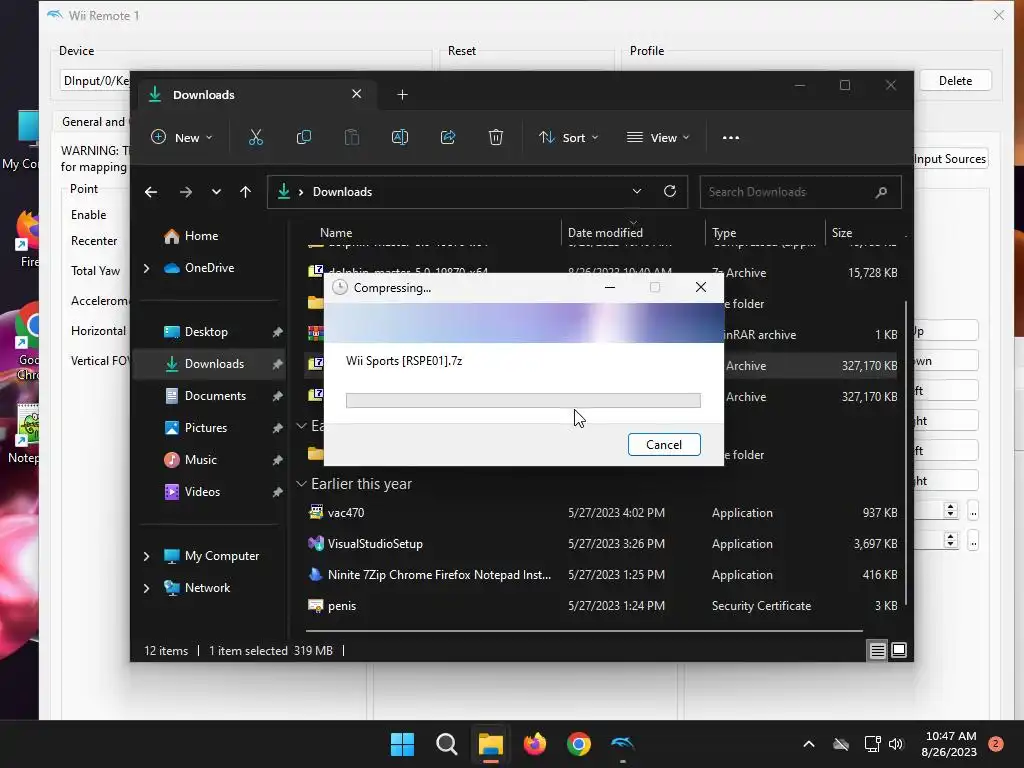
Task: Select Ninite 7Zip Chrome Firefox installer
Action: (x=601, y=575)
